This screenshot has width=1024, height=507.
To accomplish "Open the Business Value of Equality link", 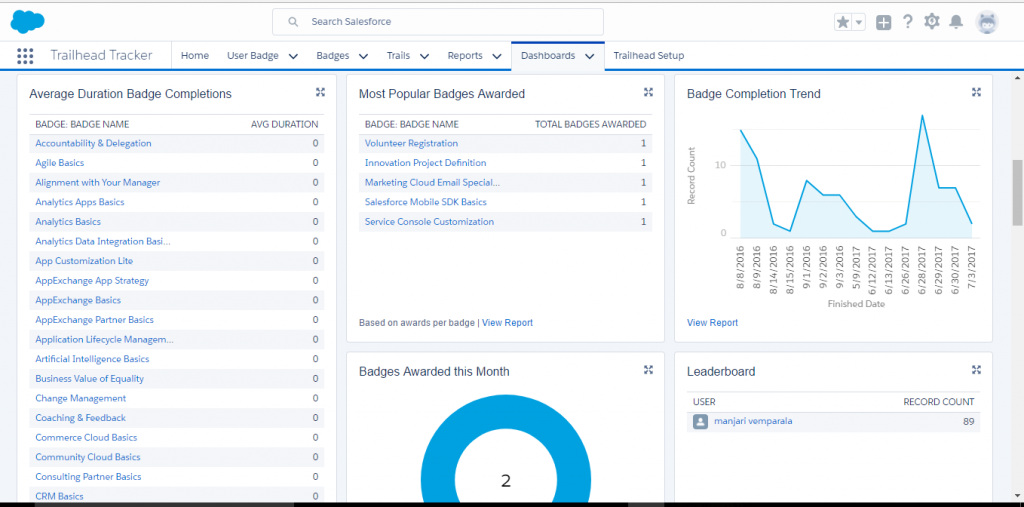I will pos(89,378).
